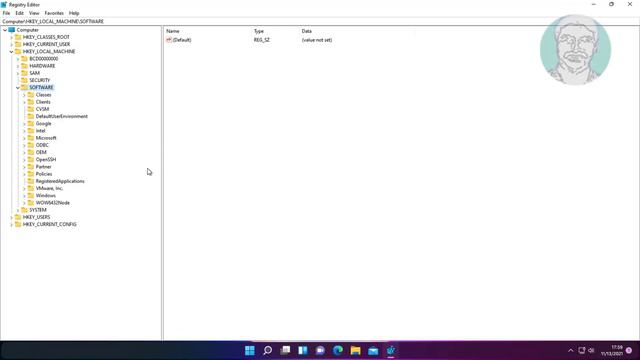Viewport: 640px width, 360px height.
Task: Open Task View from taskbar
Action: click(285, 350)
